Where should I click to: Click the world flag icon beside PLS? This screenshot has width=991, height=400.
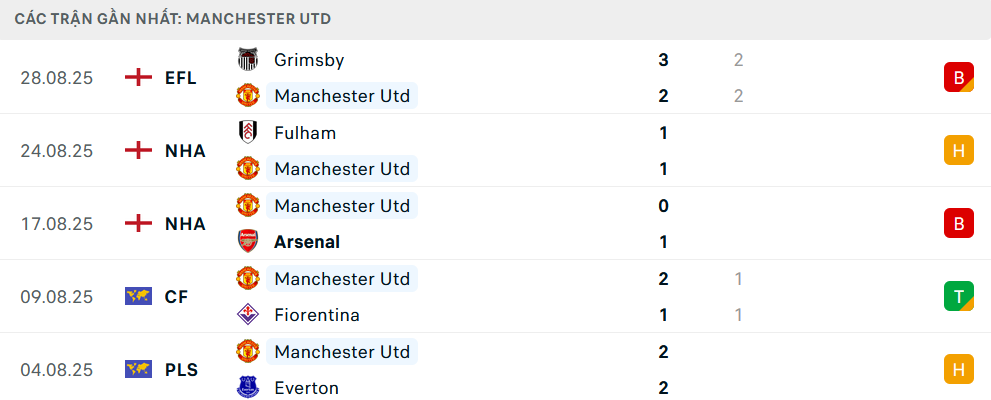pyautogui.click(x=138, y=370)
